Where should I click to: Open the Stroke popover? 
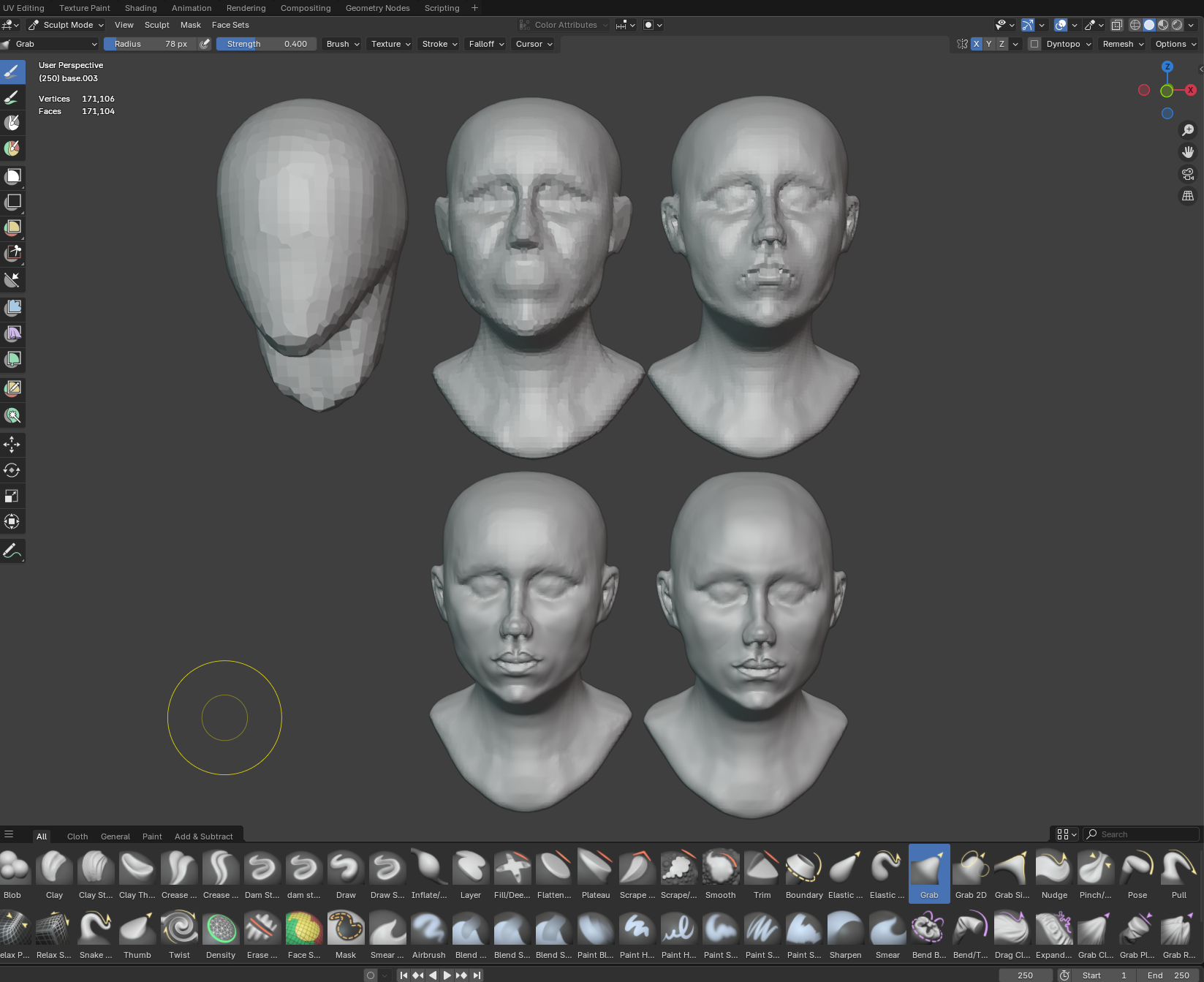(439, 44)
